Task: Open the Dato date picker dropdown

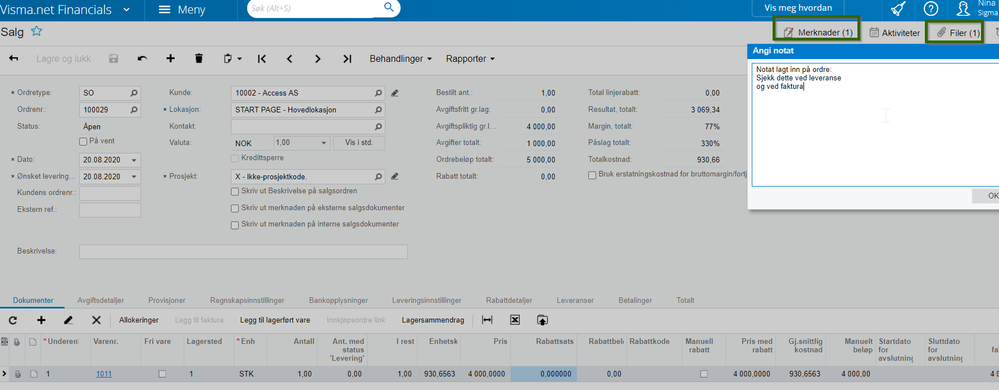Action: [134, 160]
